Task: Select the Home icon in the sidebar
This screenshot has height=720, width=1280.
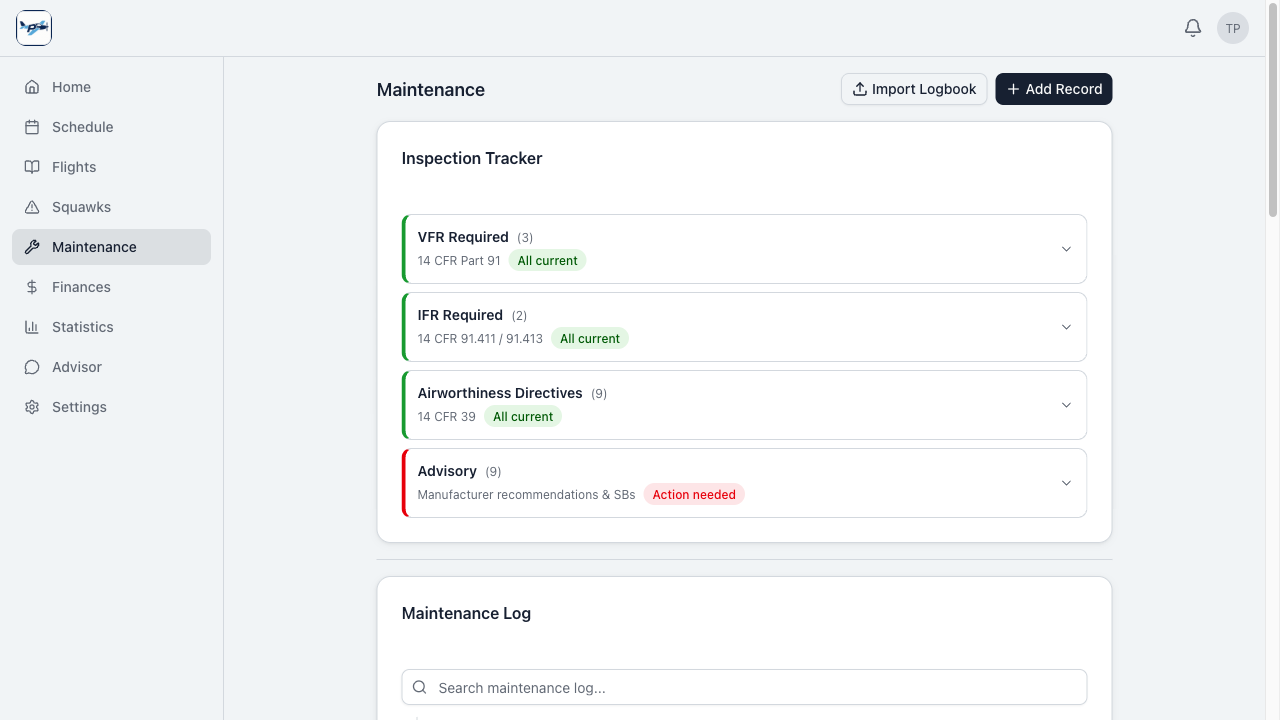Action: coord(31,87)
